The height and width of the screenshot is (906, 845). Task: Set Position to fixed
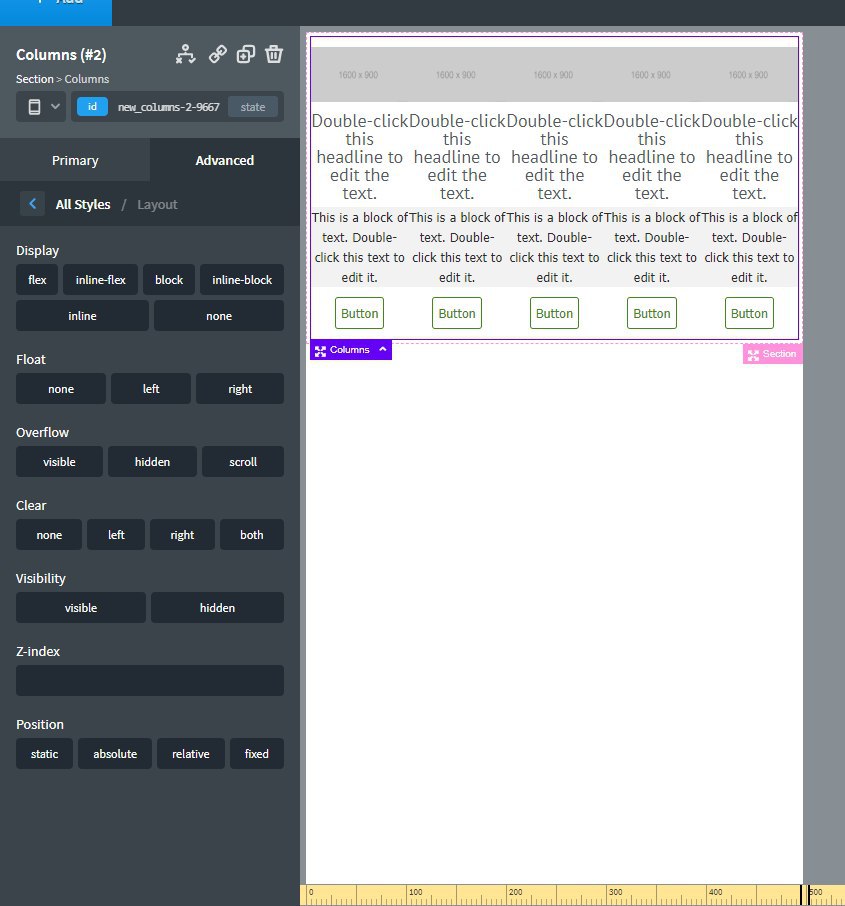[257, 753]
